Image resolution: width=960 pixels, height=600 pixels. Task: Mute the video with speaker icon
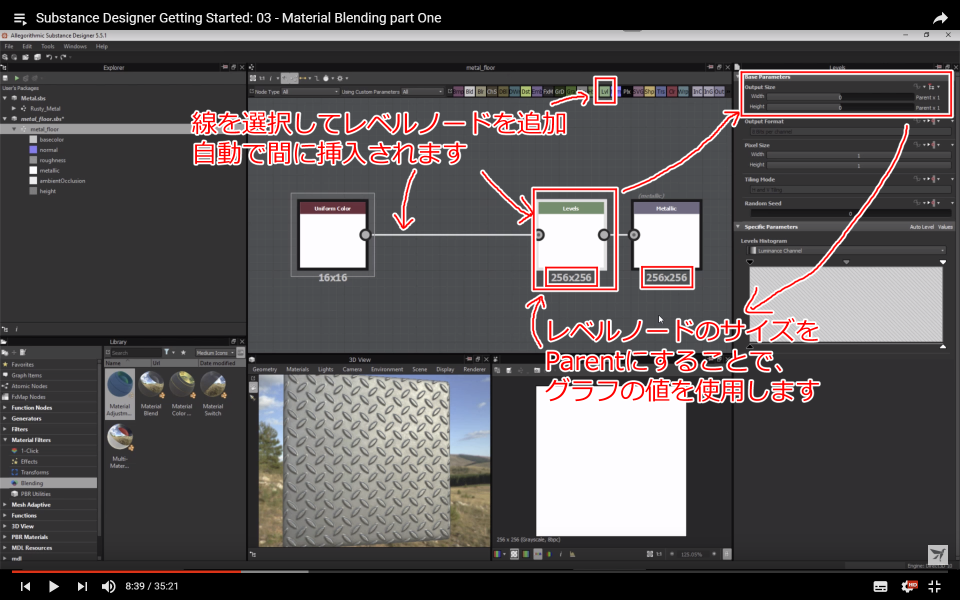108,586
